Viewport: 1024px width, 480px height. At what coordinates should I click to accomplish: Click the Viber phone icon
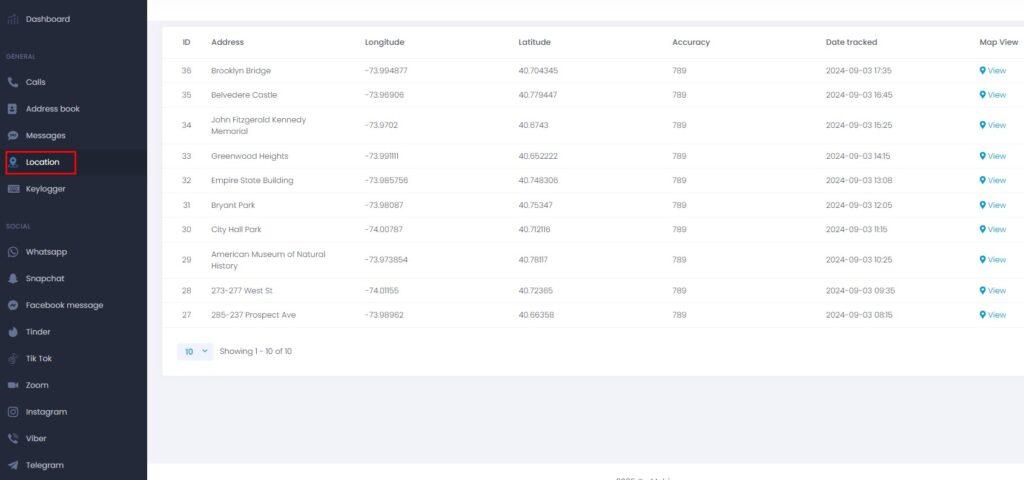(x=13, y=438)
